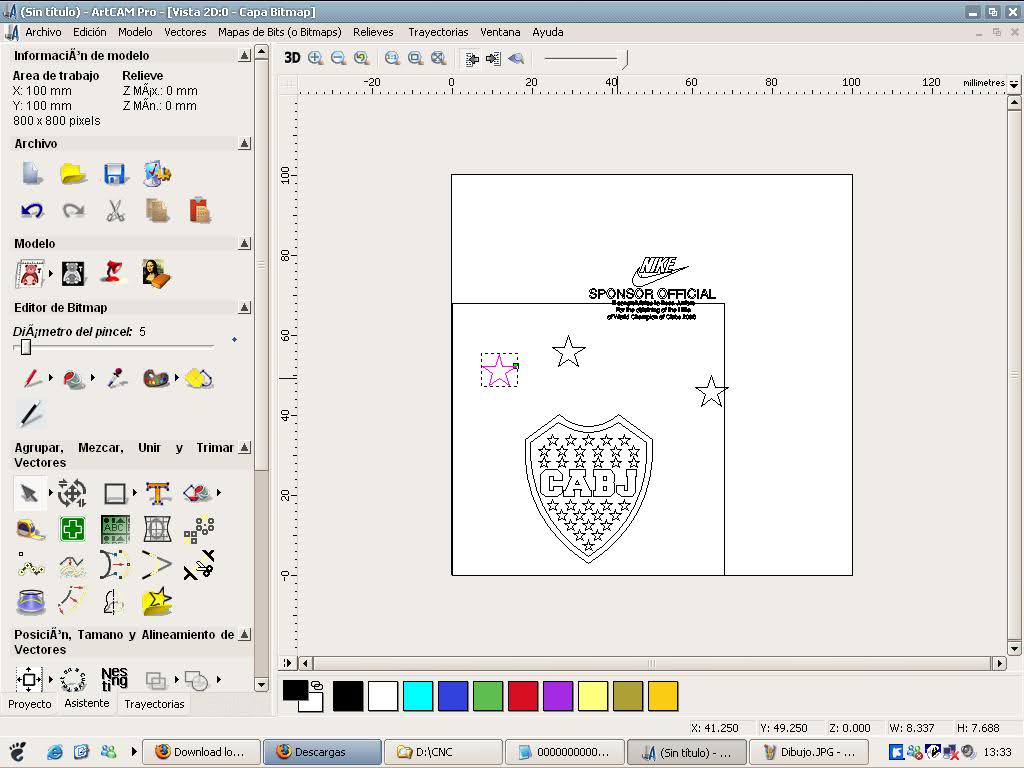Click the redo arrow icon
The image size is (1024, 768).
(73, 210)
